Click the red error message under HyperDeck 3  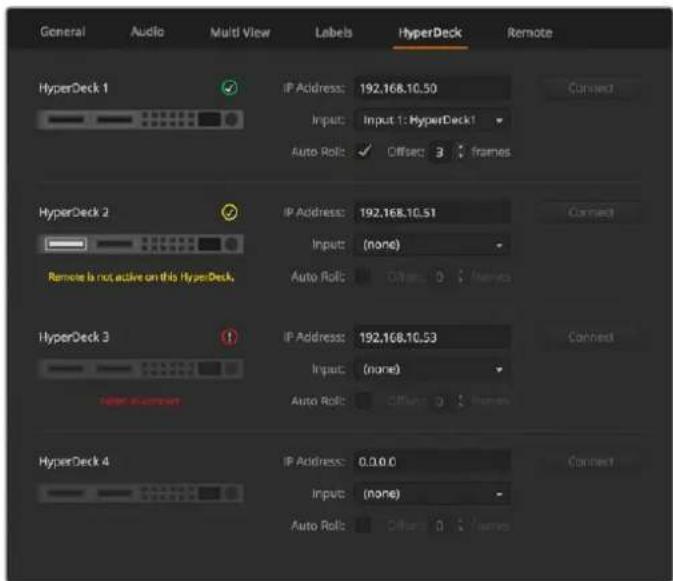point(141,401)
